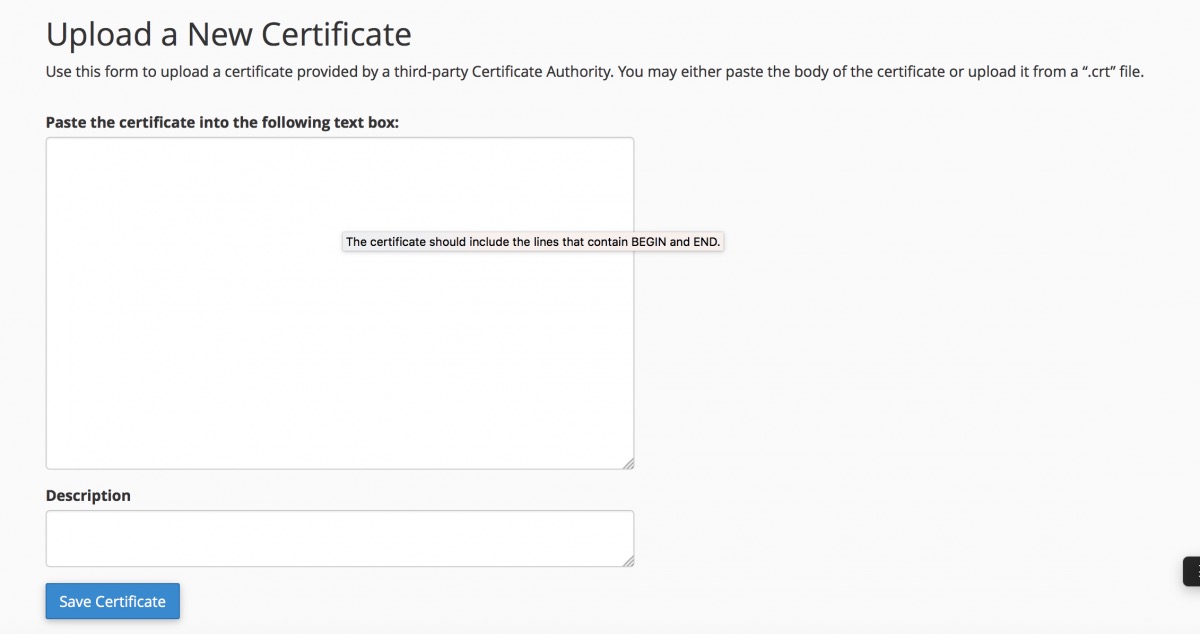Viewport: 1200px width, 634px height.
Task: Click "text box:" in the paste label
Action: pos(366,122)
